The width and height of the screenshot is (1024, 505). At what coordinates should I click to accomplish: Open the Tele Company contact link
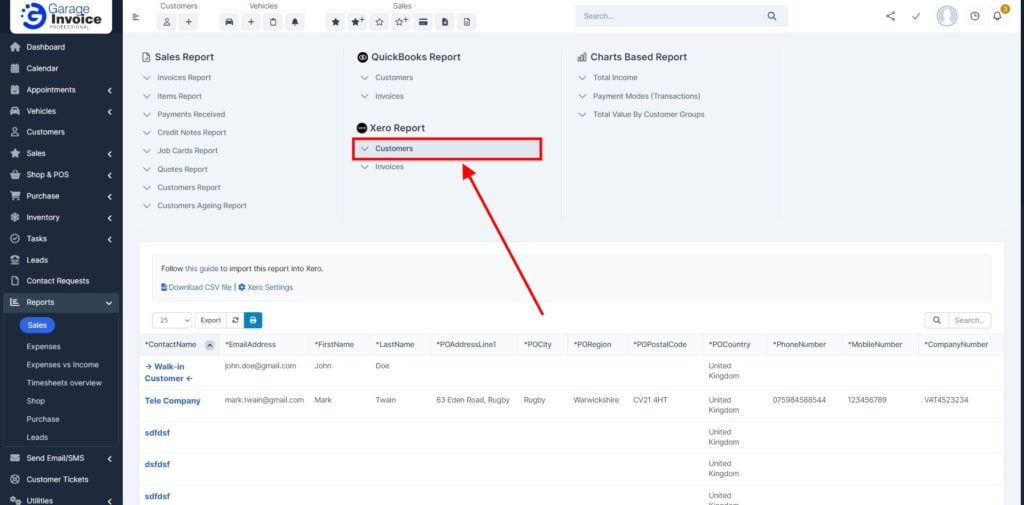coord(172,401)
